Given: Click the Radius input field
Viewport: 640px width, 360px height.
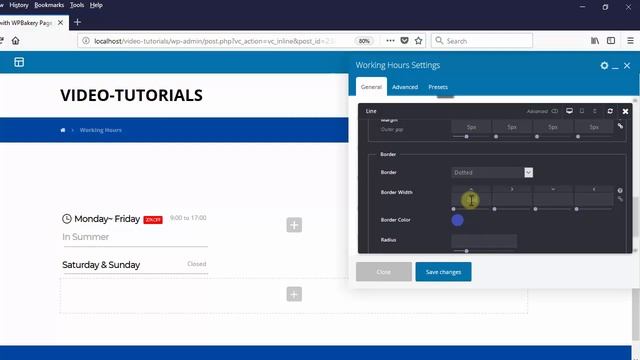Looking at the screenshot, I should coord(484,241).
